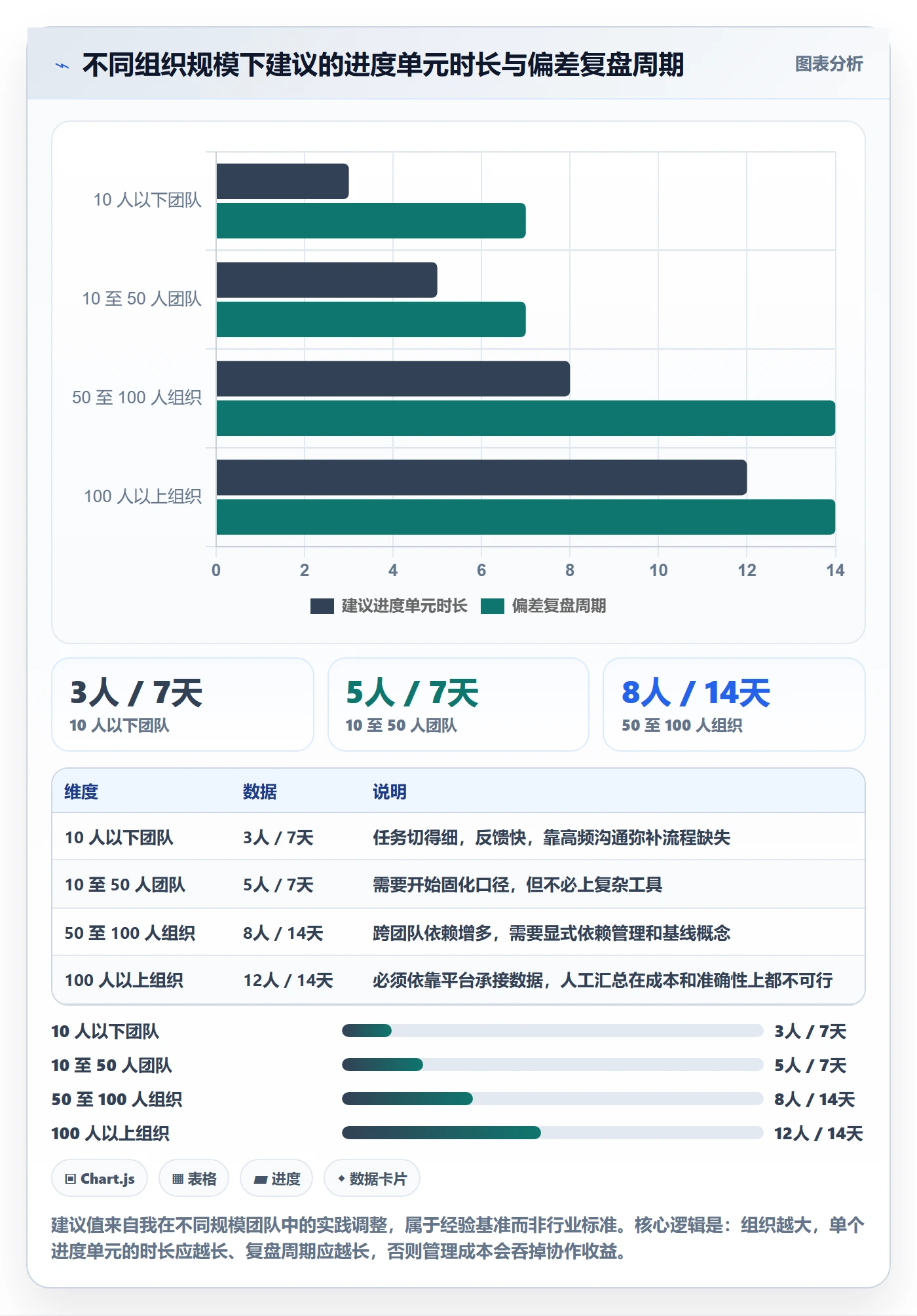The width and height of the screenshot is (917, 1316).
Task: Select table cell 10 至 50 人团队
Action: [x=124, y=885]
